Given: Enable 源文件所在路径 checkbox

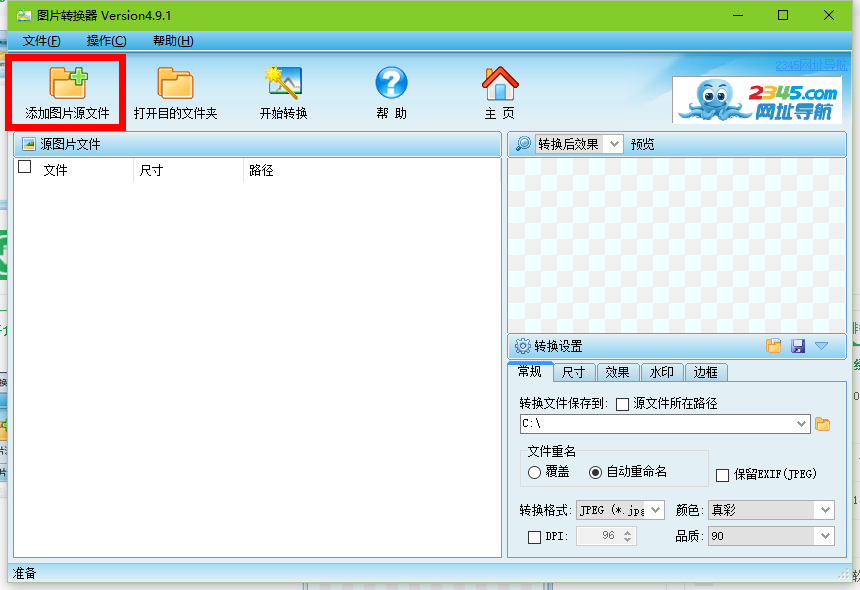Looking at the screenshot, I should click(x=622, y=405).
